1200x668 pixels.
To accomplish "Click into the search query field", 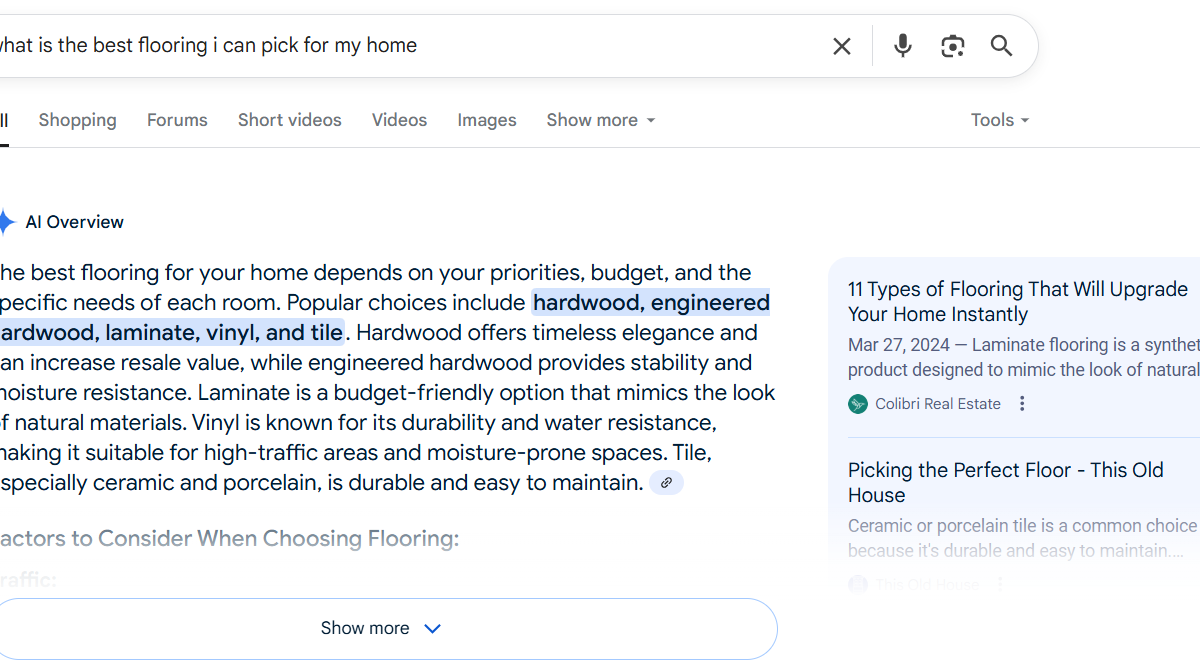I will (400, 46).
